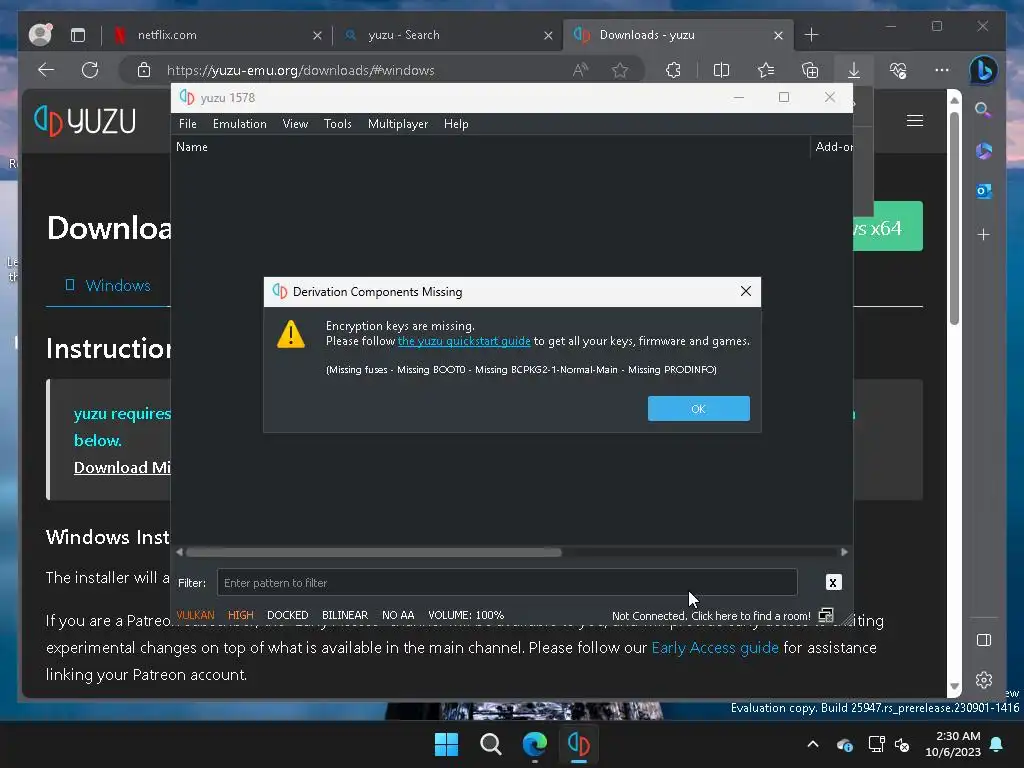
Task: Click the webpage vertical scrollbar
Action: 954,219
